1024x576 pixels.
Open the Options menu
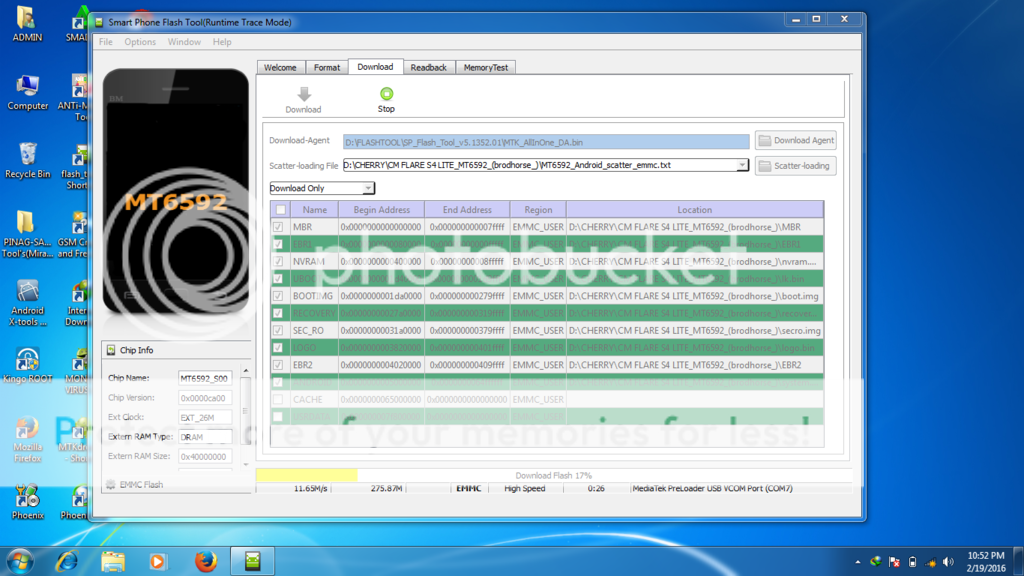tap(140, 42)
